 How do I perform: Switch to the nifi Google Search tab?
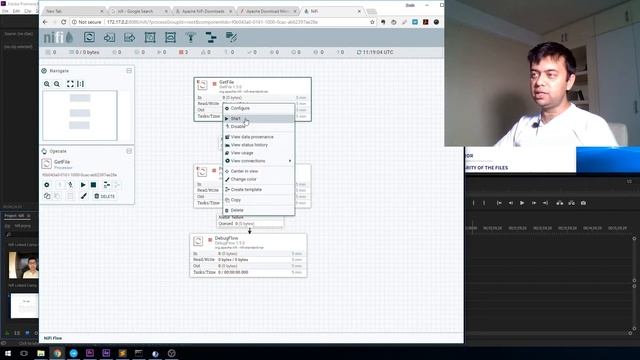[139, 11]
